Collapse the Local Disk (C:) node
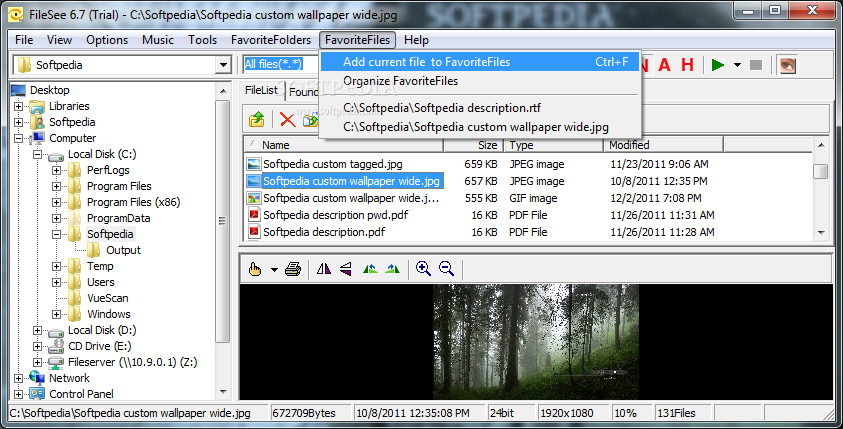Image resolution: width=843 pixels, height=429 pixels. coord(37,154)
